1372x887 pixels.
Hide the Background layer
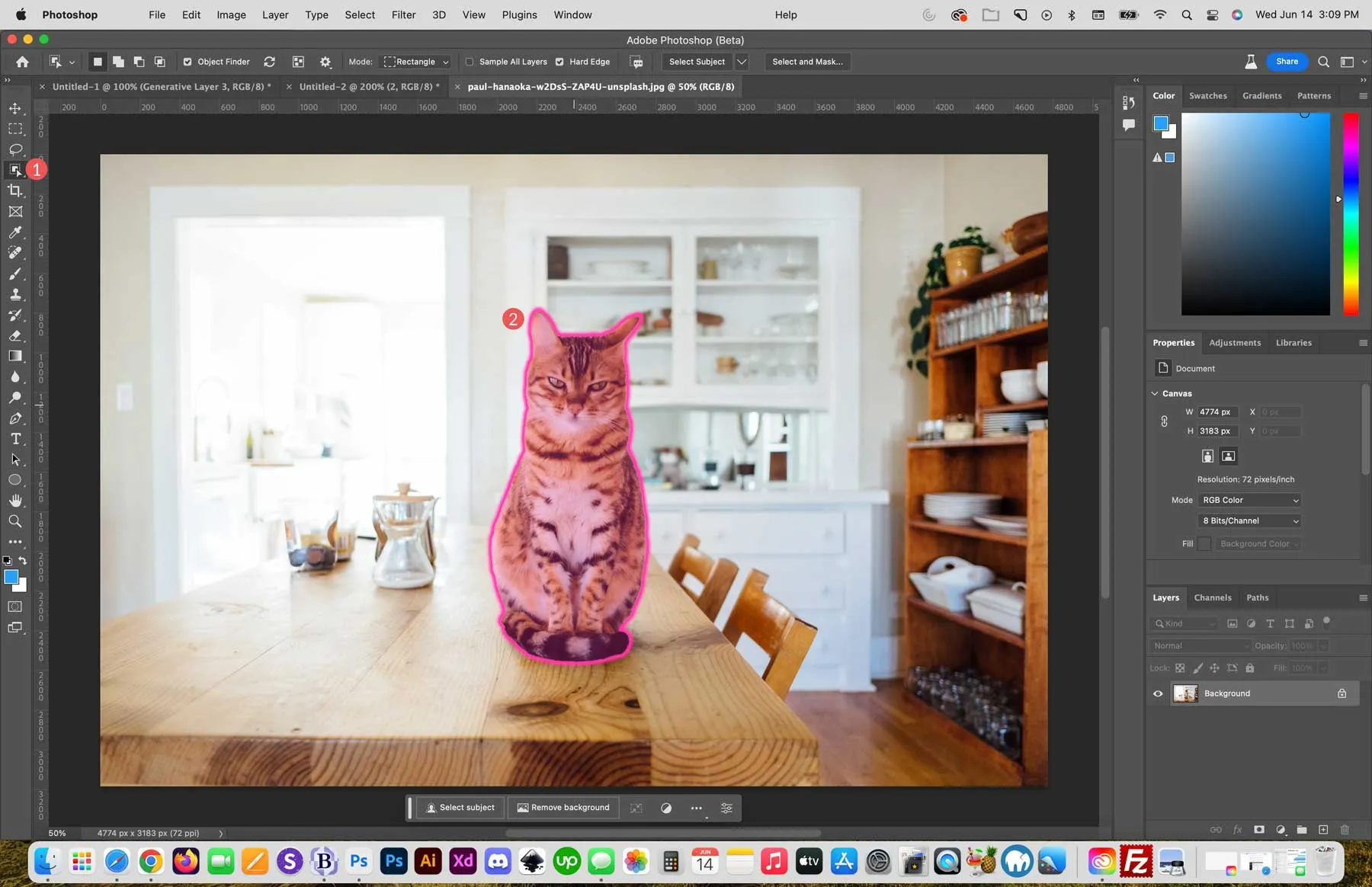1157,693
